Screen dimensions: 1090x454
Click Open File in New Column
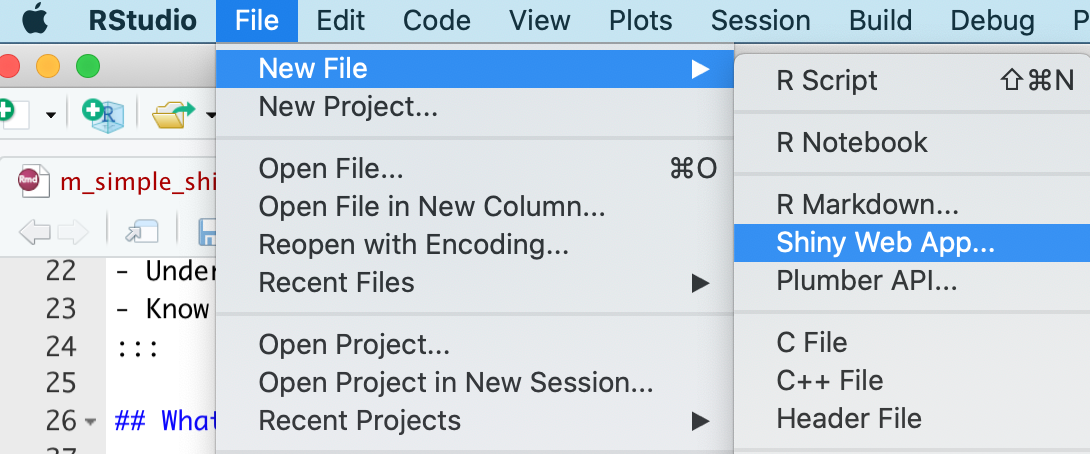431,207
